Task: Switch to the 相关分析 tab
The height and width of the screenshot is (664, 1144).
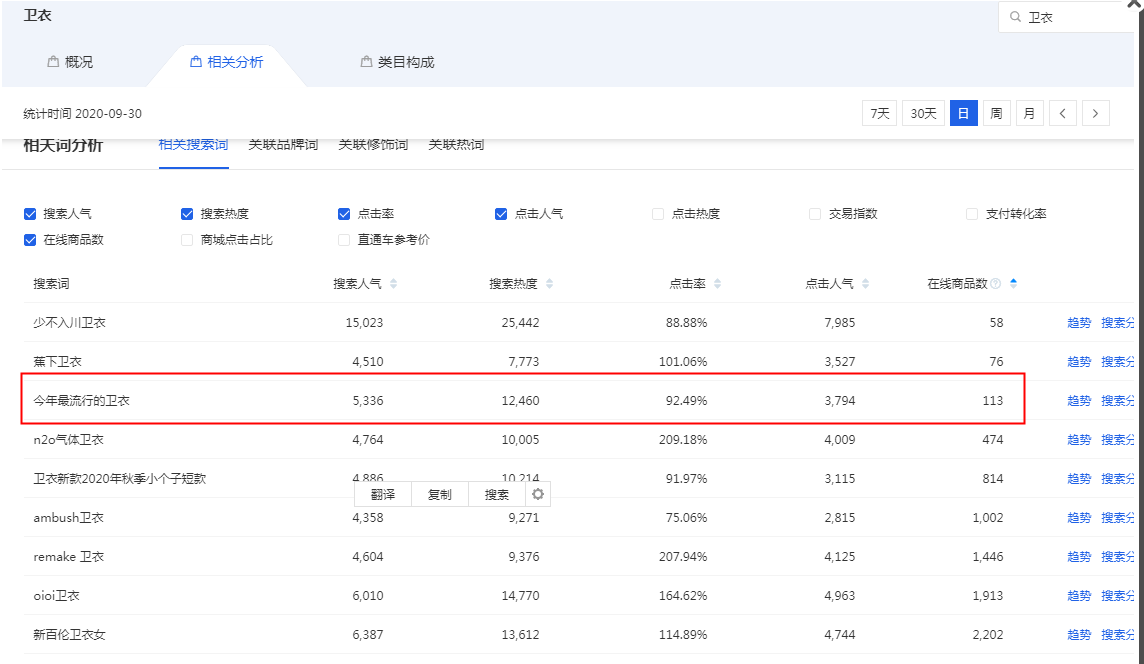Action: click(x=226, y=62)
